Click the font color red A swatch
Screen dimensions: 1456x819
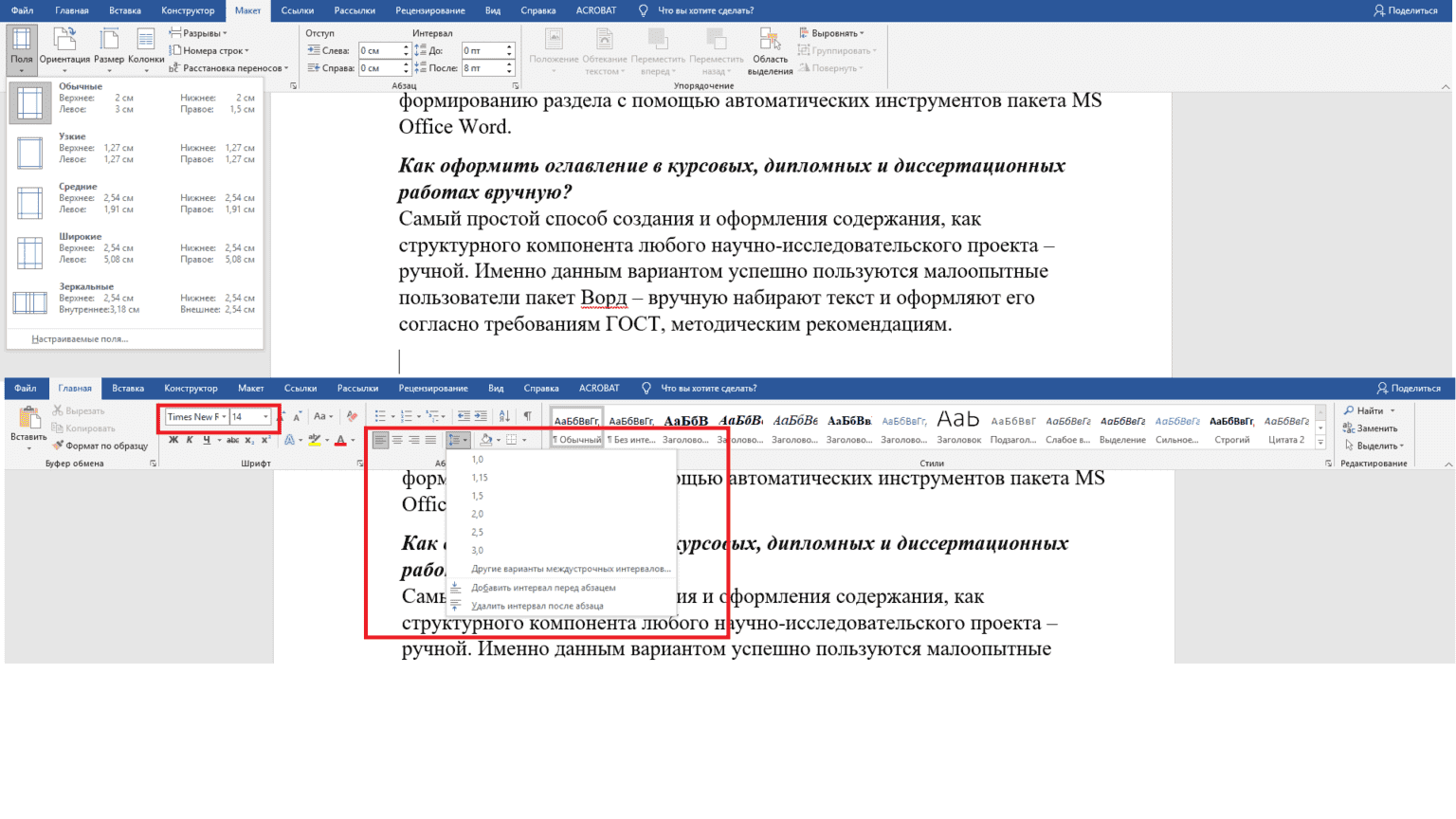point(340,440)
